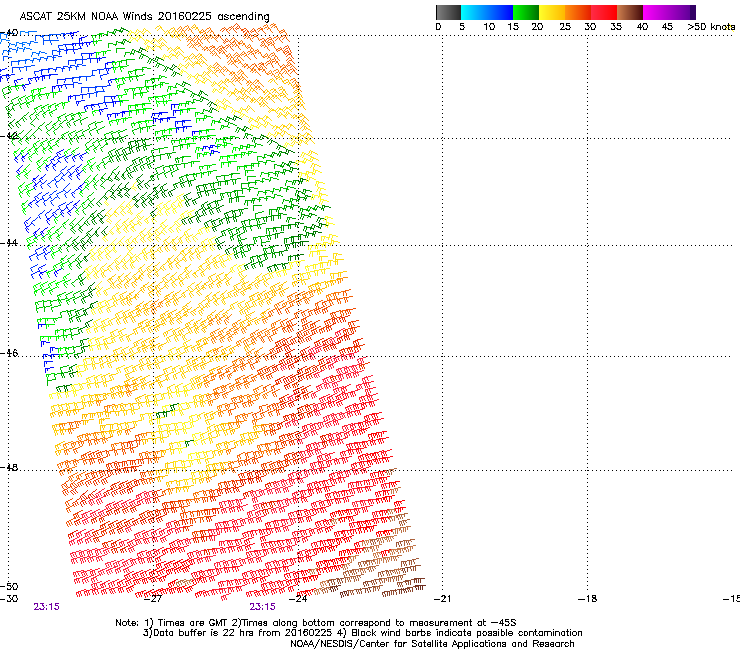Click the "-30" longitude axis label

coord(9,599)
